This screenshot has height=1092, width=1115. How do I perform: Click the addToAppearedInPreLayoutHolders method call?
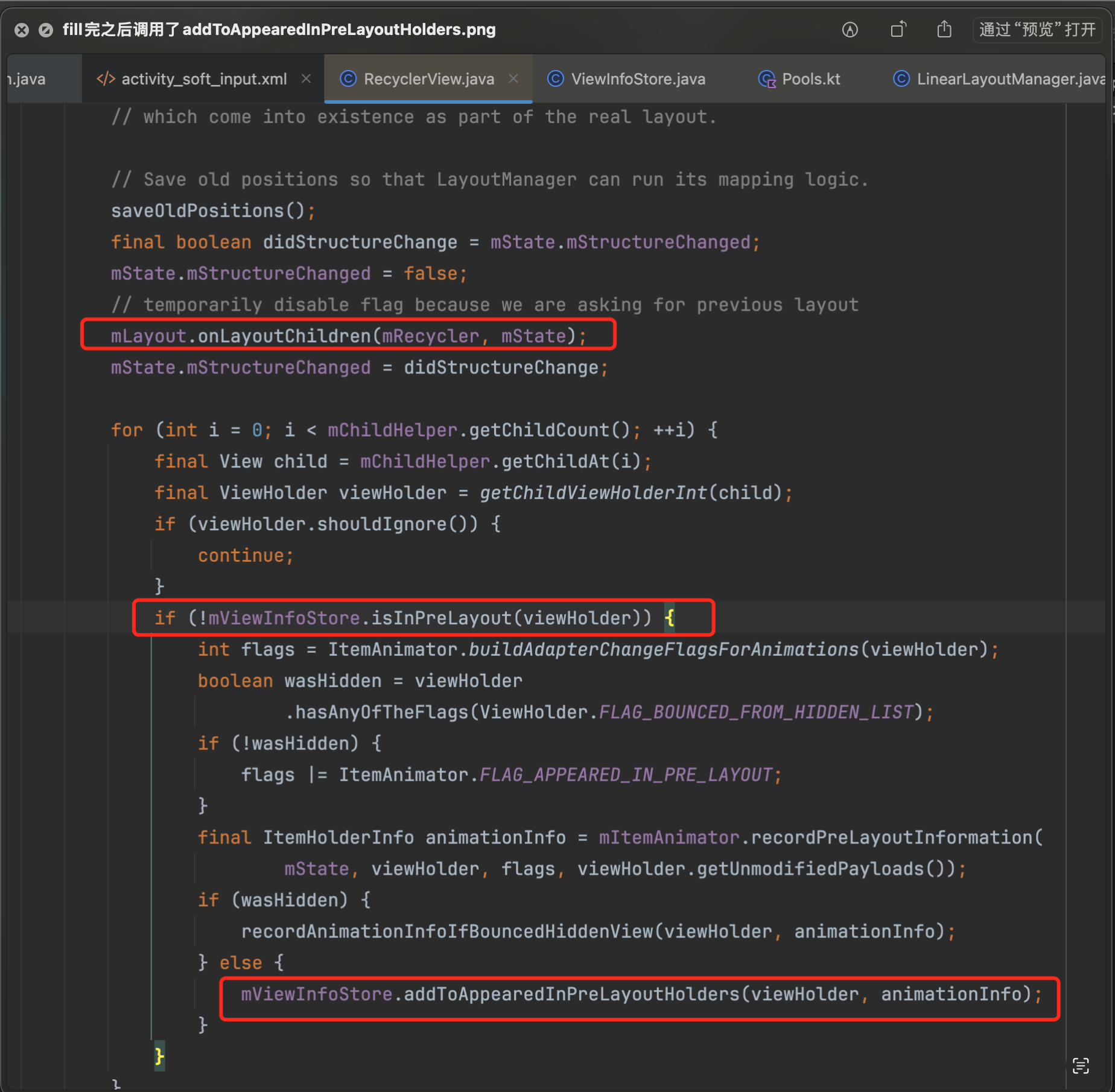[571, 994]
